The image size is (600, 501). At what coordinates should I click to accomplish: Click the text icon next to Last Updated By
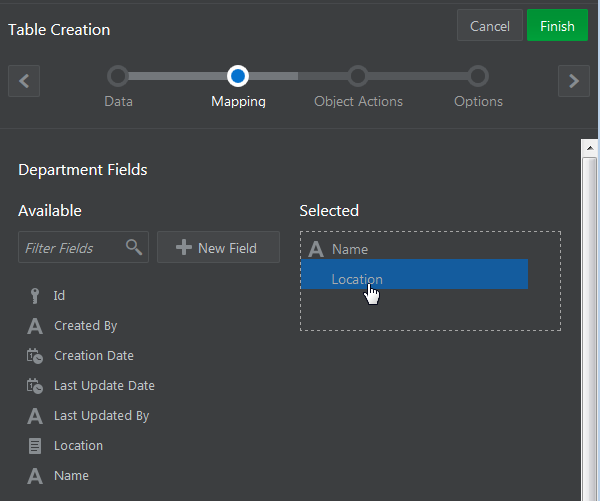[x=34, y=416]
